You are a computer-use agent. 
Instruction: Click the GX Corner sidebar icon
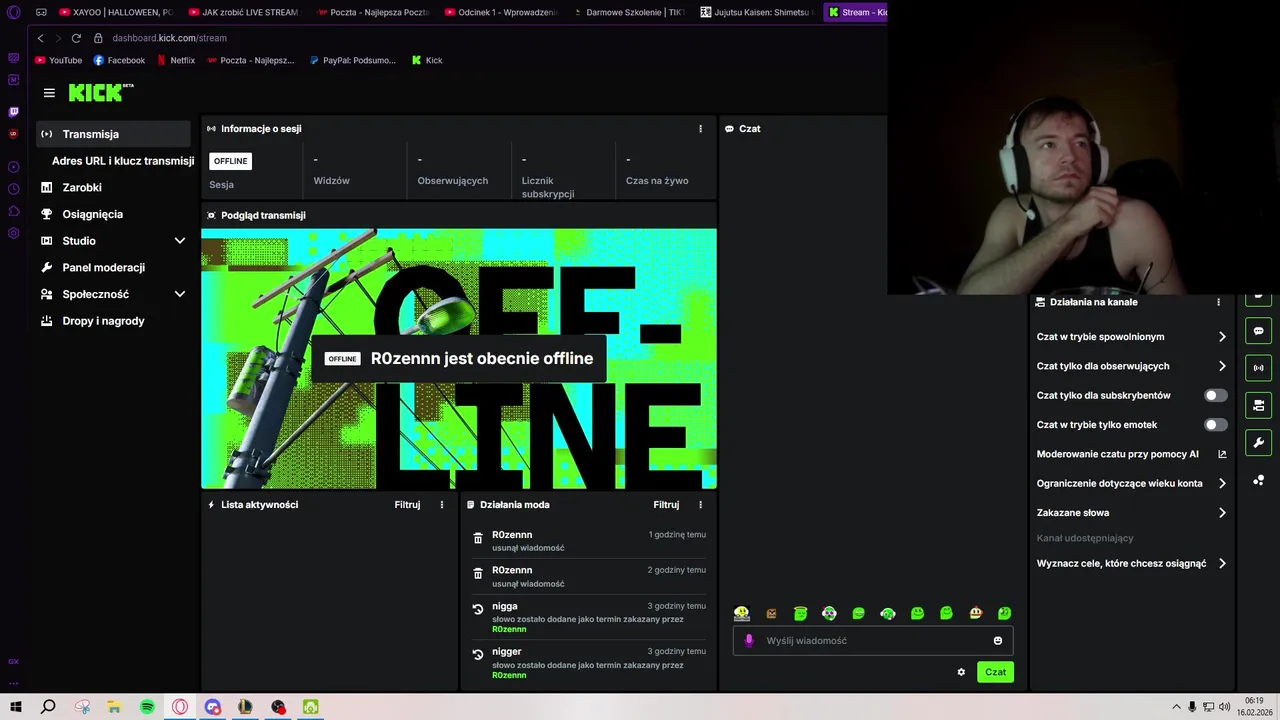coord(13,662)
